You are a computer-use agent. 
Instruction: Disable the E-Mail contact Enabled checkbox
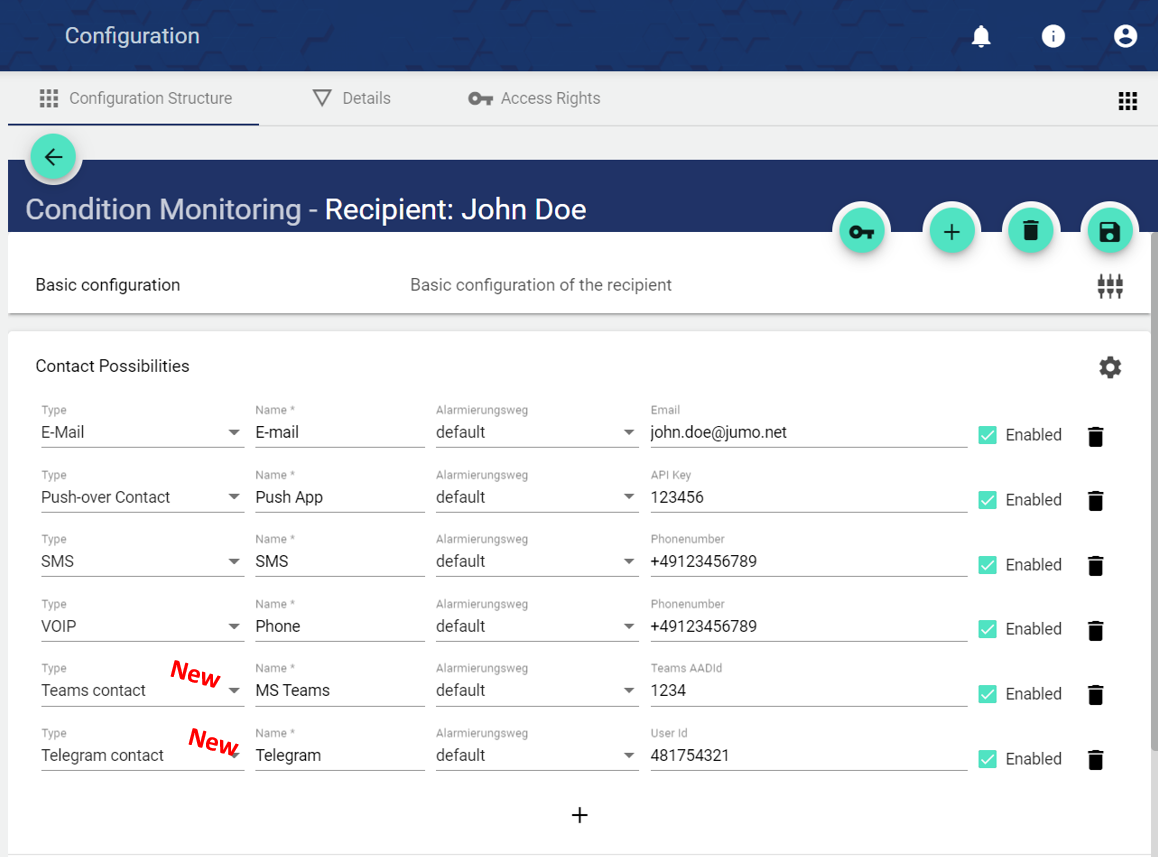987,435
